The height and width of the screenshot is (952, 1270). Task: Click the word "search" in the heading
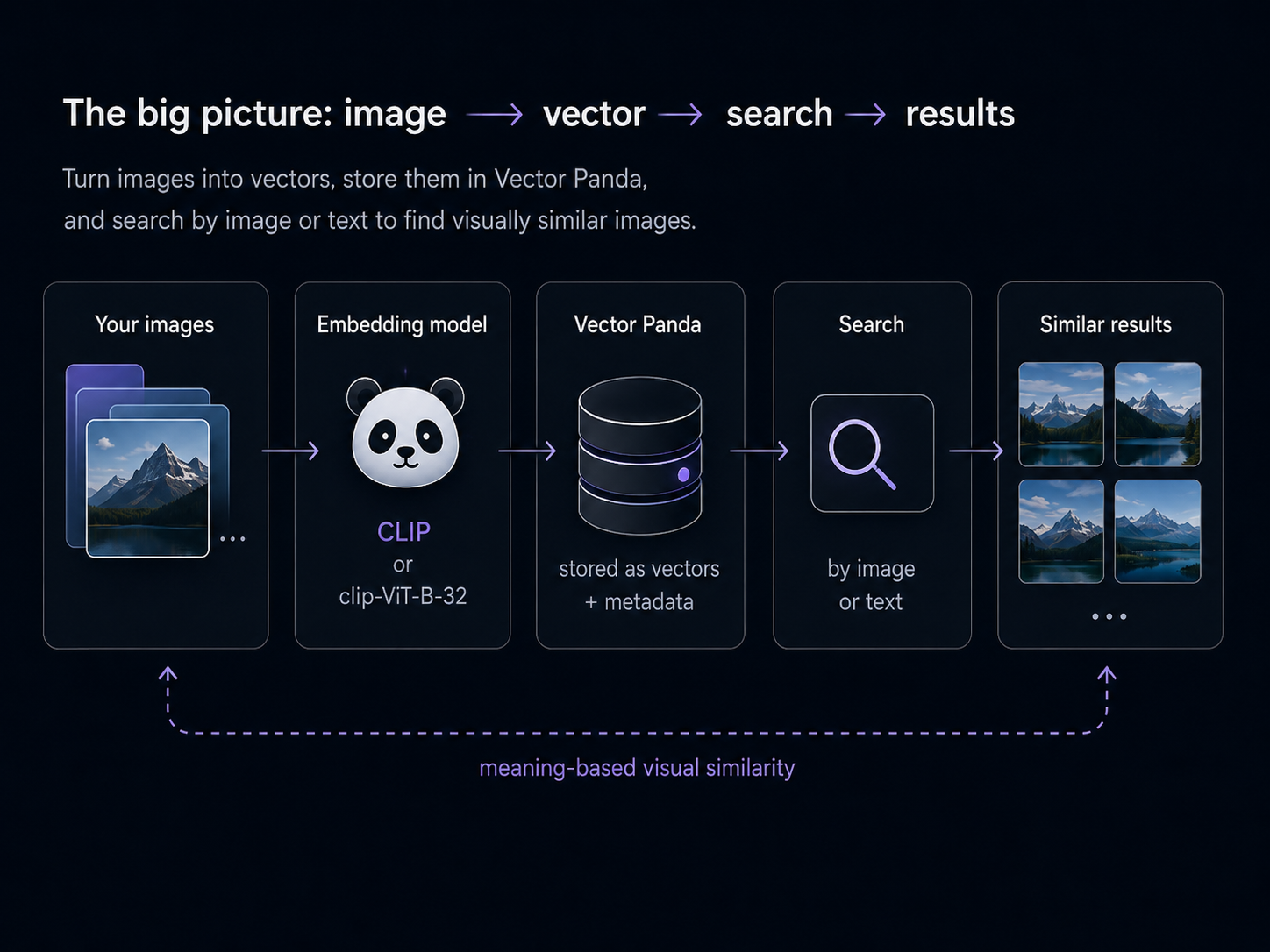780,114
